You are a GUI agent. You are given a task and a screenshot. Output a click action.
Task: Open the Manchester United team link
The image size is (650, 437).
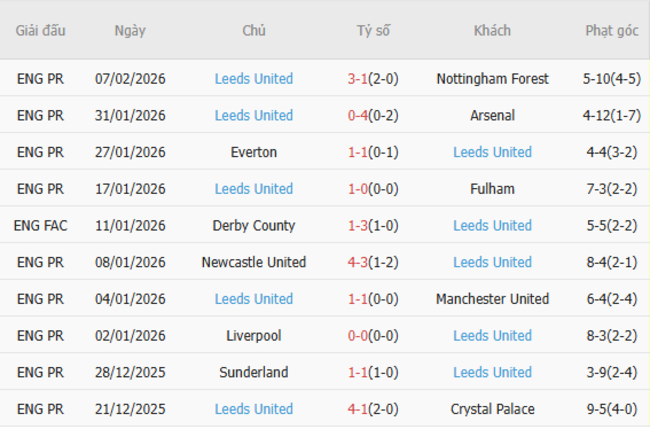[492, 299]
